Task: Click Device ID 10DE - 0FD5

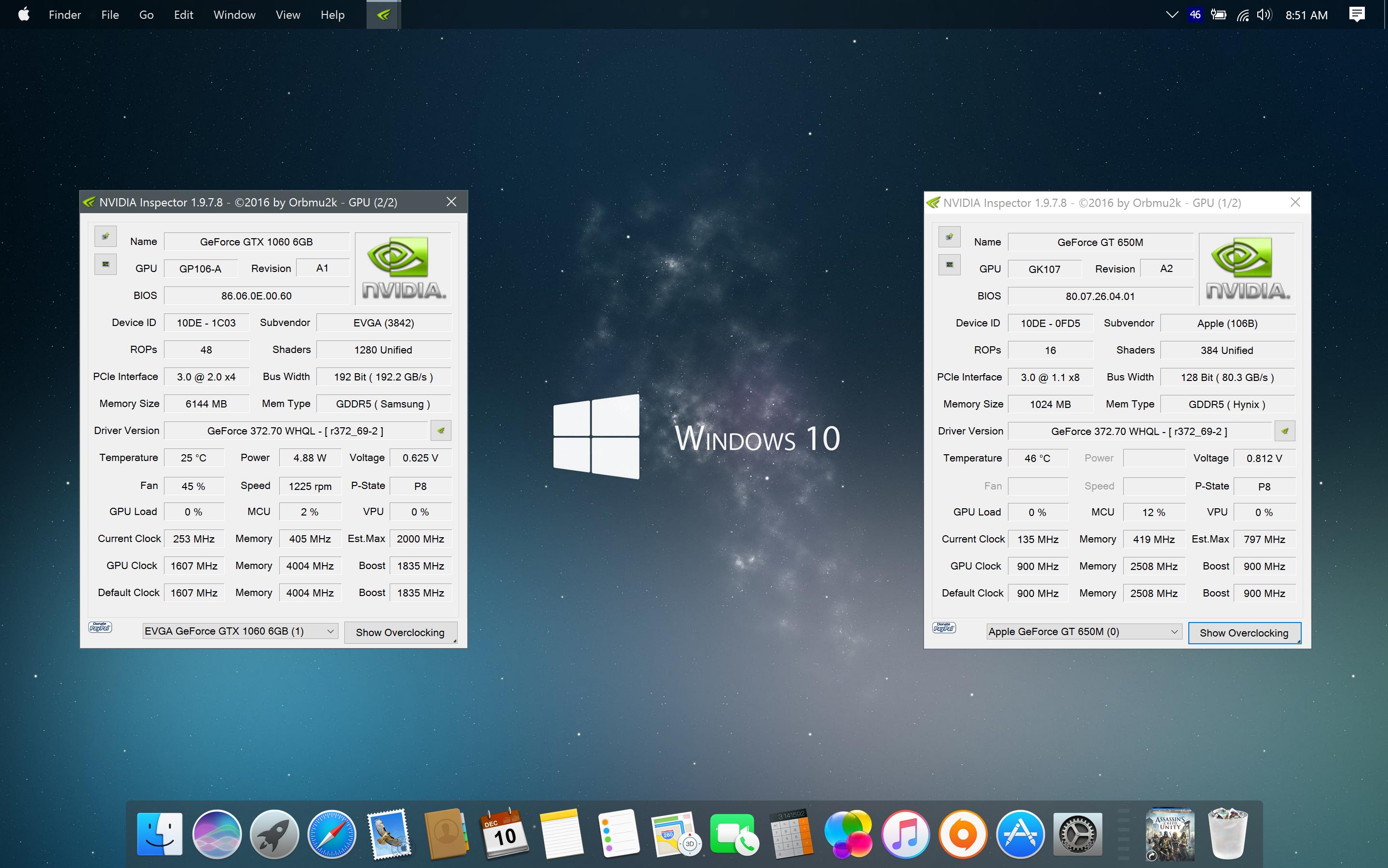Action: tap(1050, 323)
